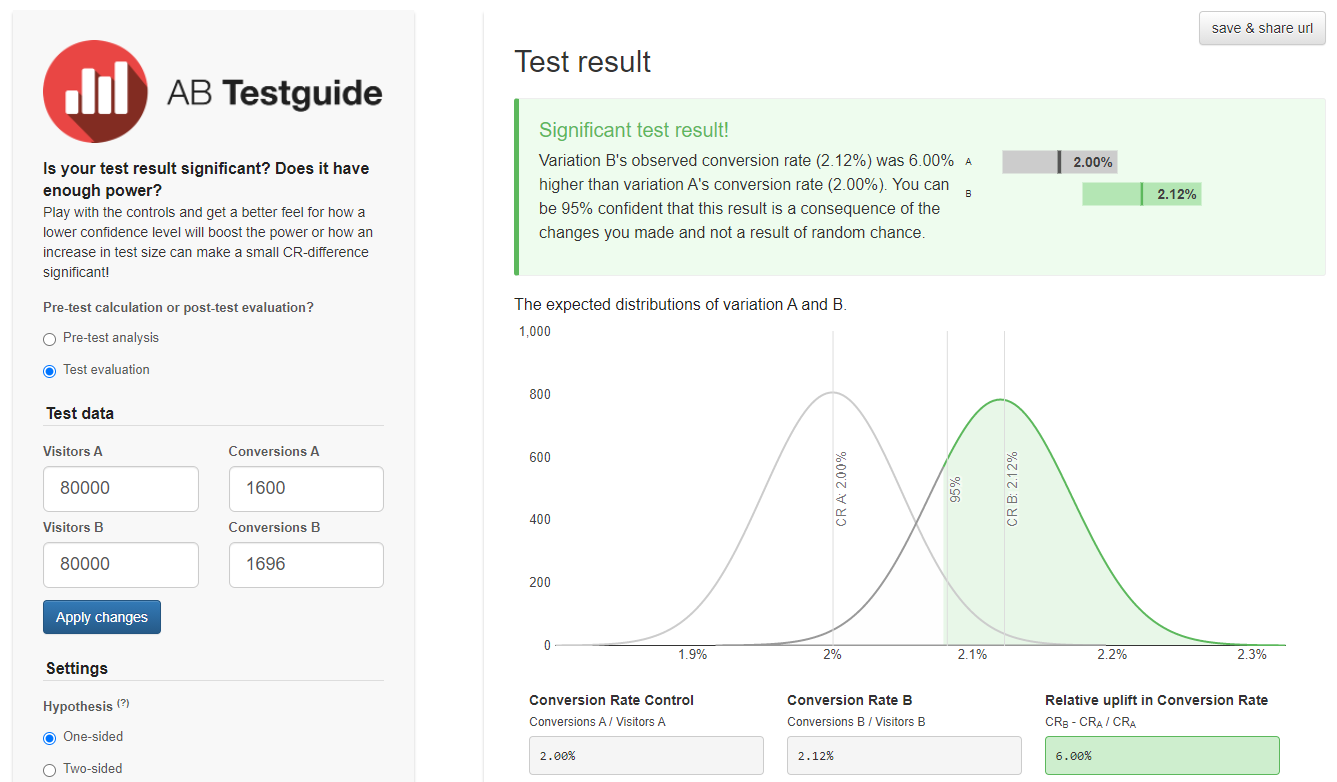Choose the One-sided hypothesis option
This screenshot has height=782, width=1337.
point(50,738)
